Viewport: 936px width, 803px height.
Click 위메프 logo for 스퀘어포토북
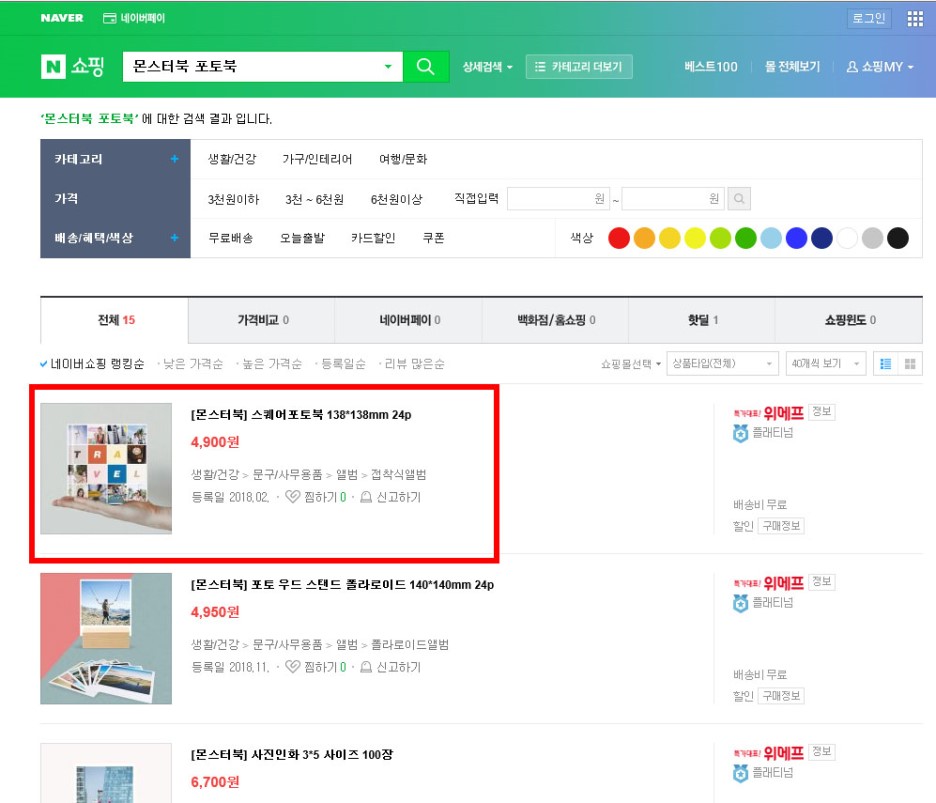click(768, 413)
